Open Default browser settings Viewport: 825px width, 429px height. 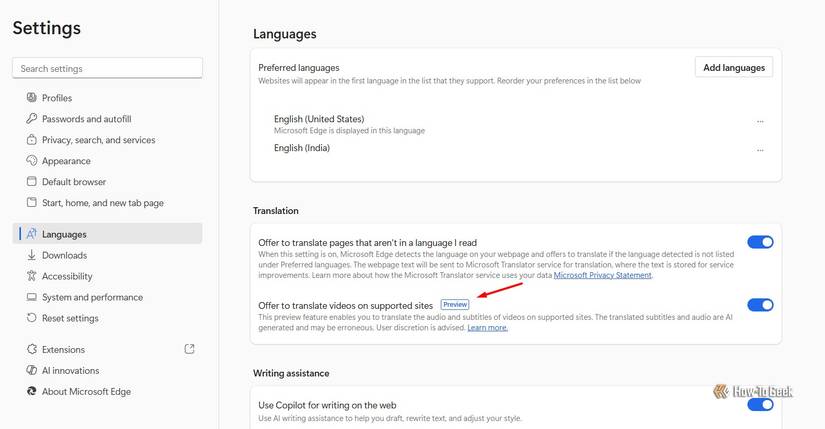point(107,182)
